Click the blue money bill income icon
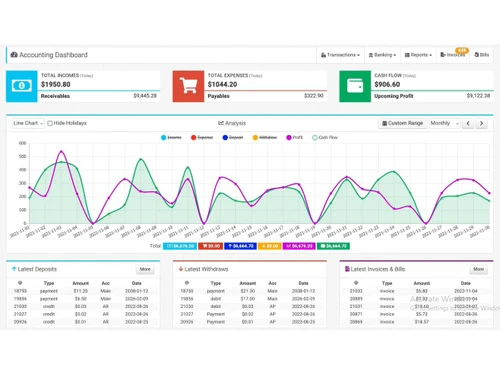Screen dimensions: 500x375 (22, 86)
